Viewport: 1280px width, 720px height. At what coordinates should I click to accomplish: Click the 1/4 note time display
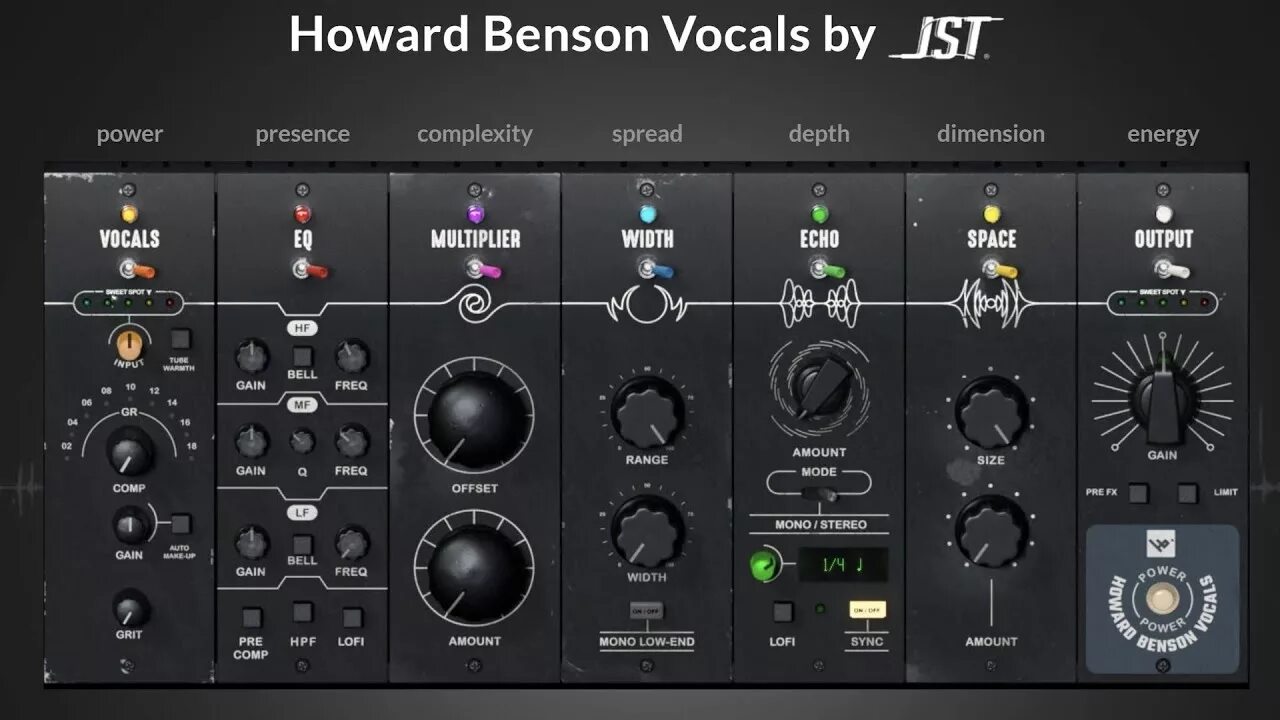(x=843, y=565)
